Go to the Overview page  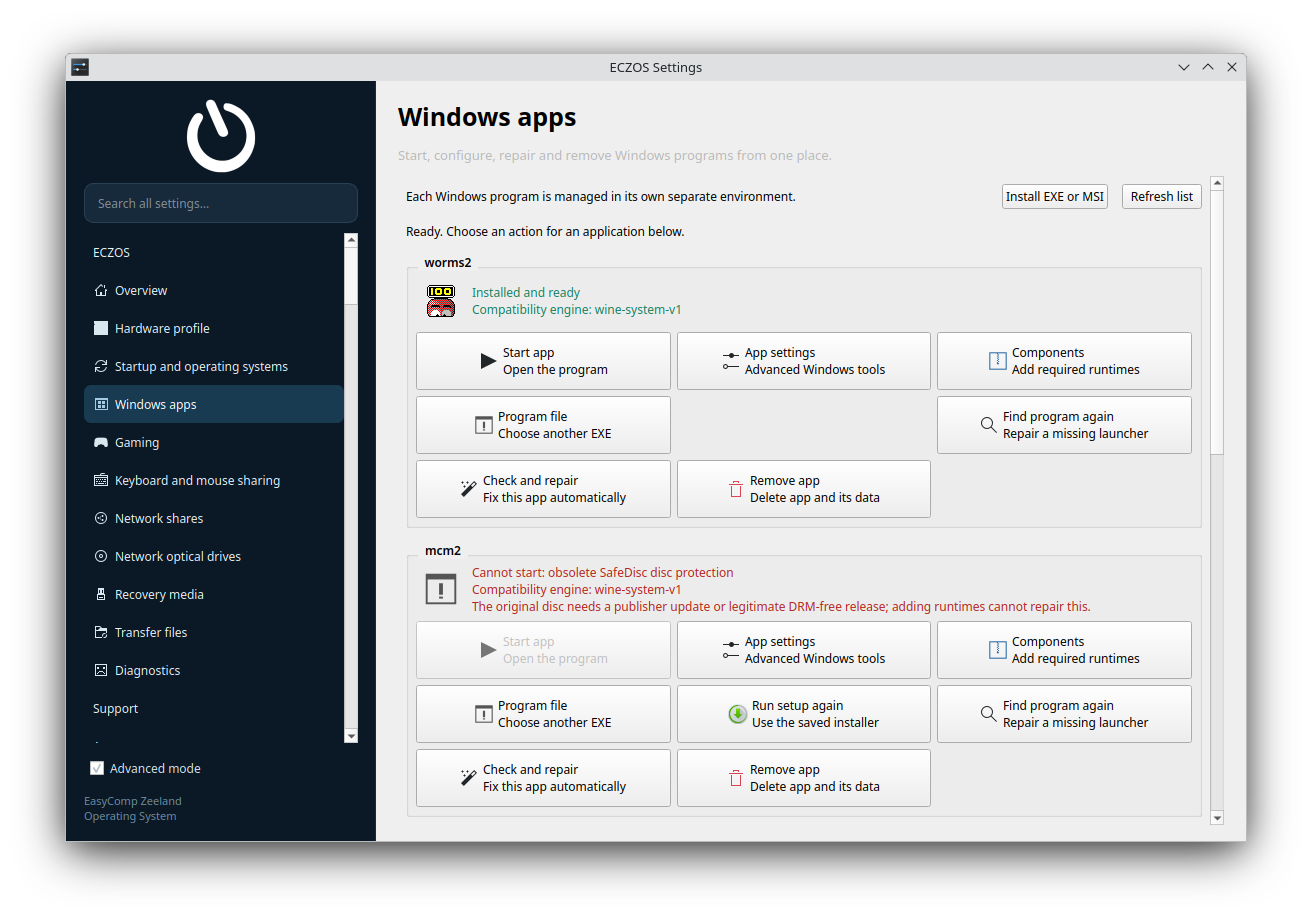coord(214,291)
